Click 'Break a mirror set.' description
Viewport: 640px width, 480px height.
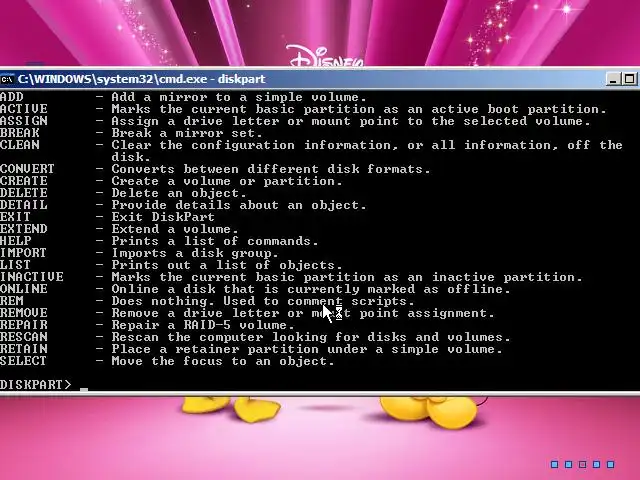[x=187, y=133]
